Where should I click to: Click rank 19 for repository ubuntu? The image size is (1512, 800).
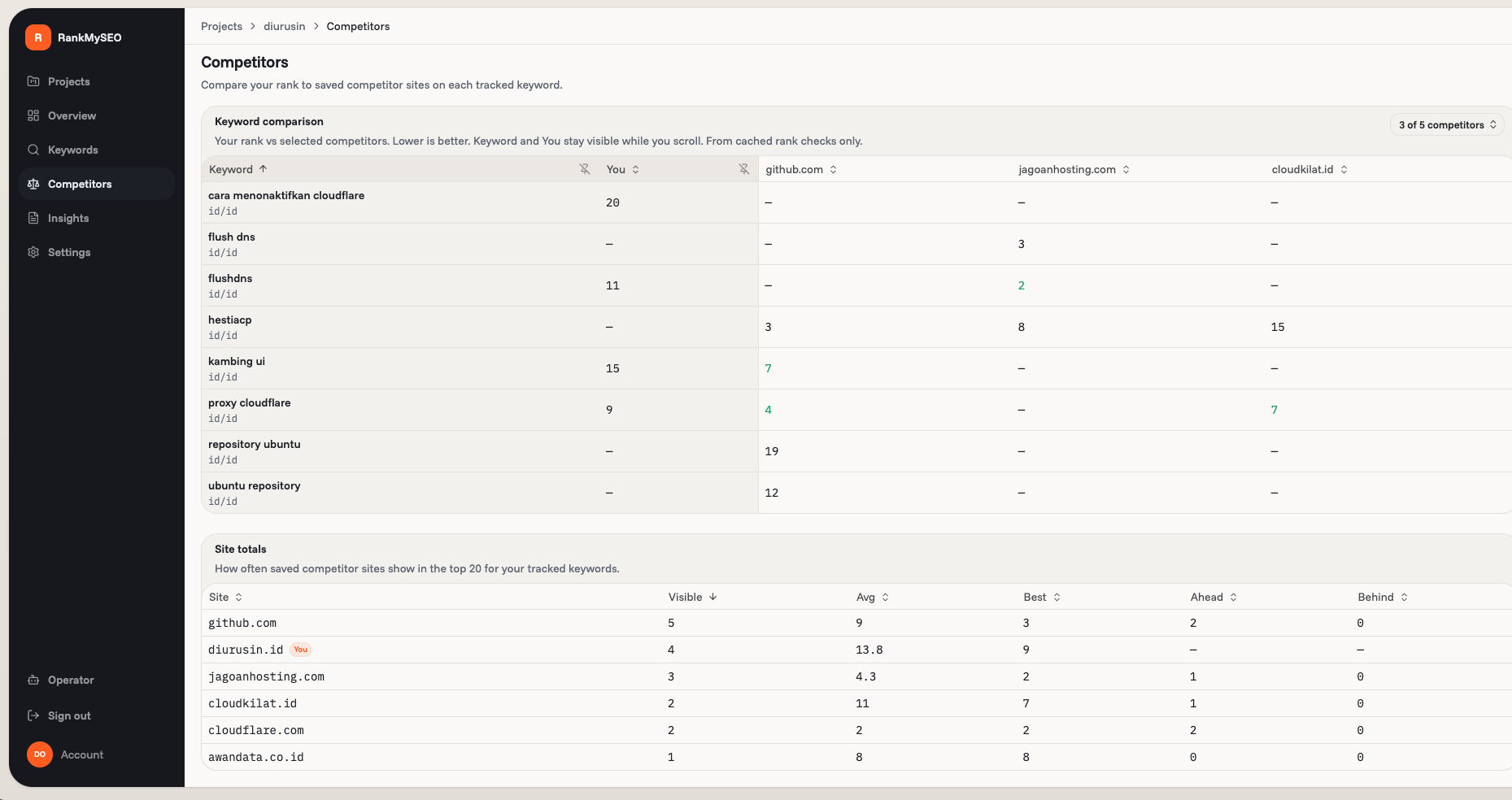point(772,451)
